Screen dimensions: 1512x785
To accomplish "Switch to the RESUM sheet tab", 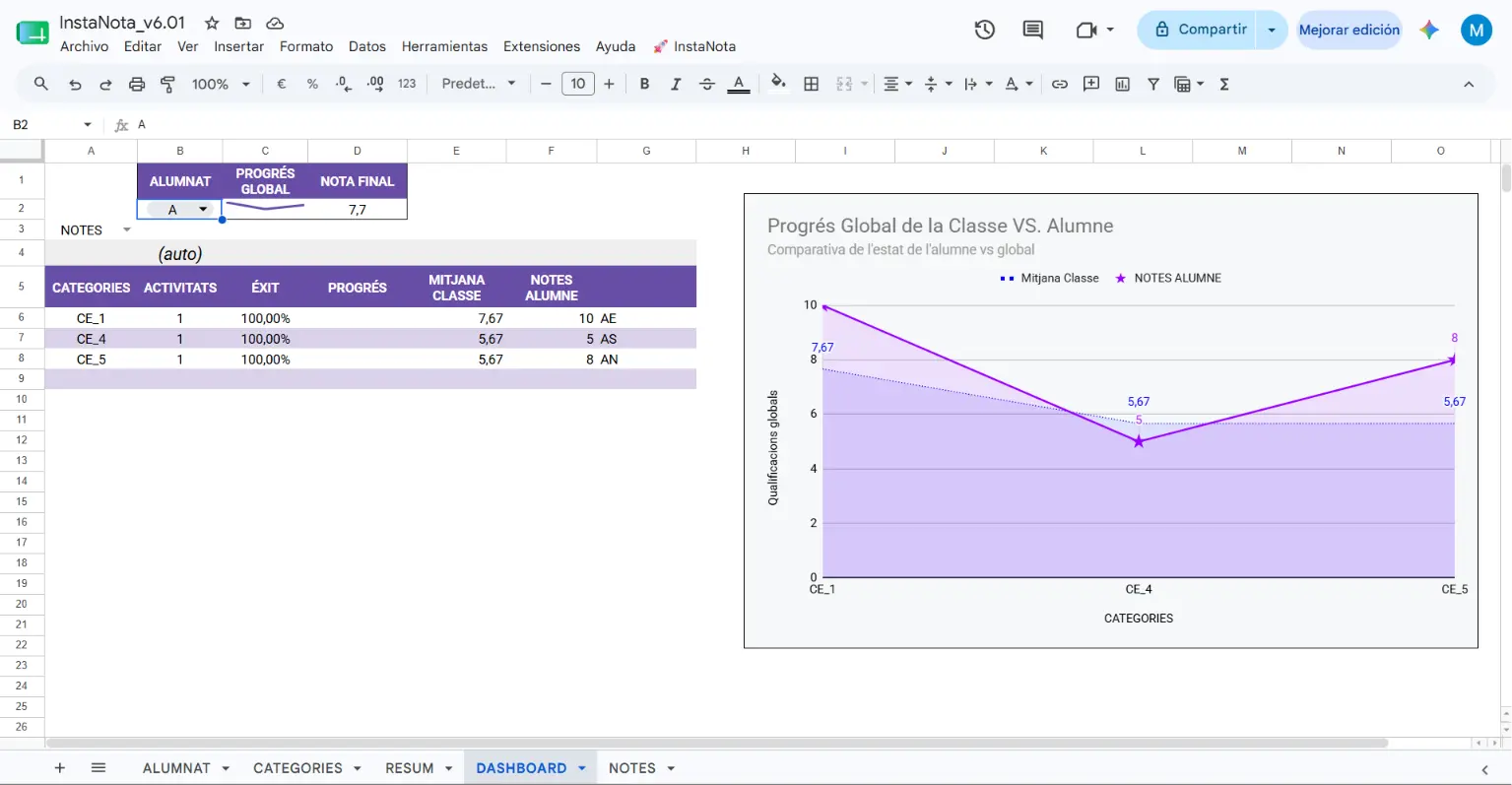I will coord(410,768).
